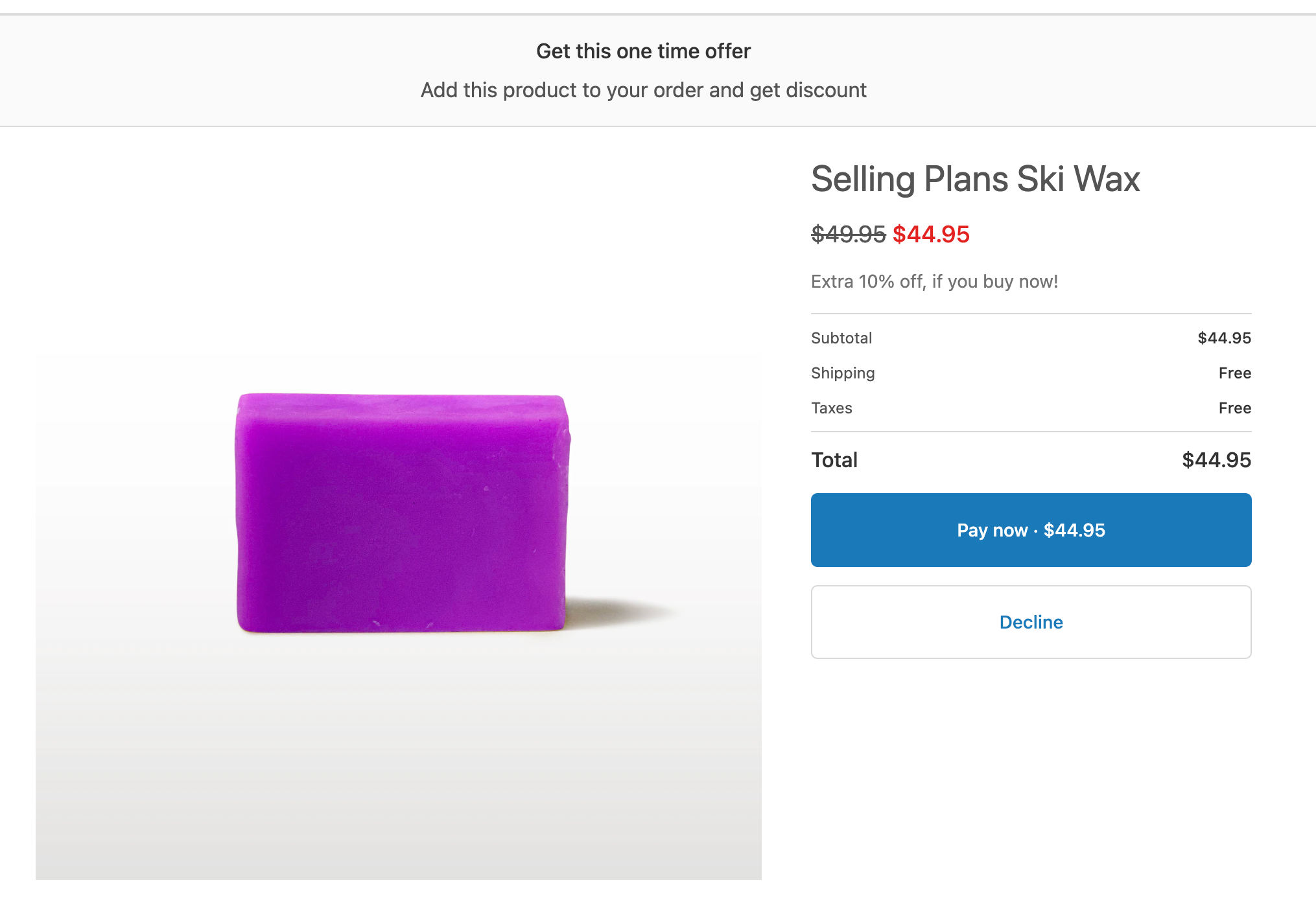Click the bold Total label

click(x=834, y=459)
